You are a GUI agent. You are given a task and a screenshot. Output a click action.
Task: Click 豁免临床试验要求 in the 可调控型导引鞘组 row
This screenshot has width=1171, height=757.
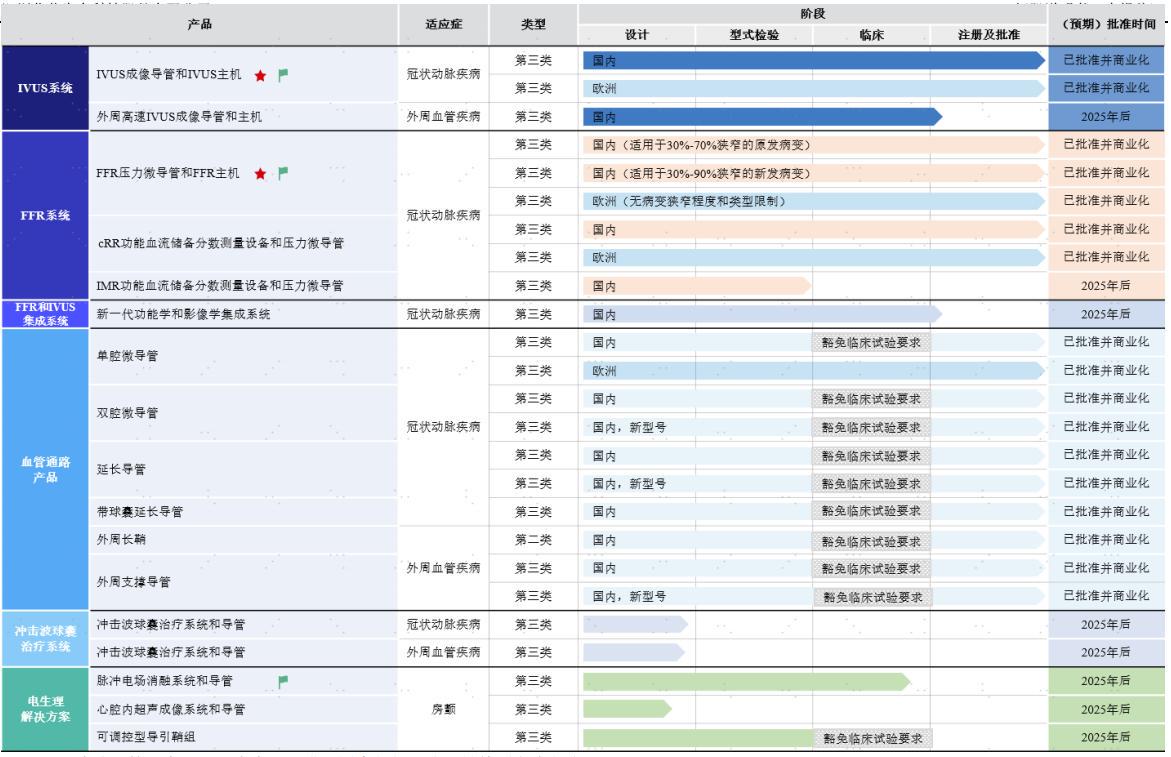coord(872,738)
